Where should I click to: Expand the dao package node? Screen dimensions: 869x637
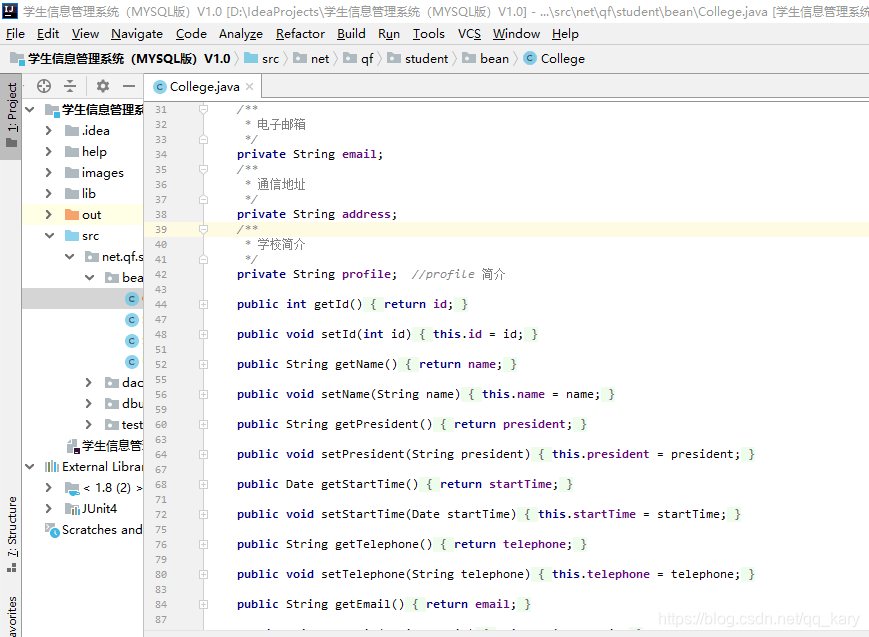tap(89, 383)
